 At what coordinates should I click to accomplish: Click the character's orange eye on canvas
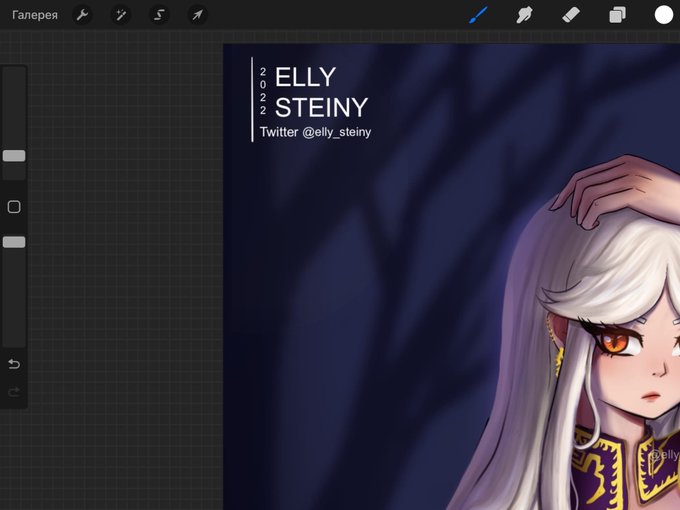(616, 342)
